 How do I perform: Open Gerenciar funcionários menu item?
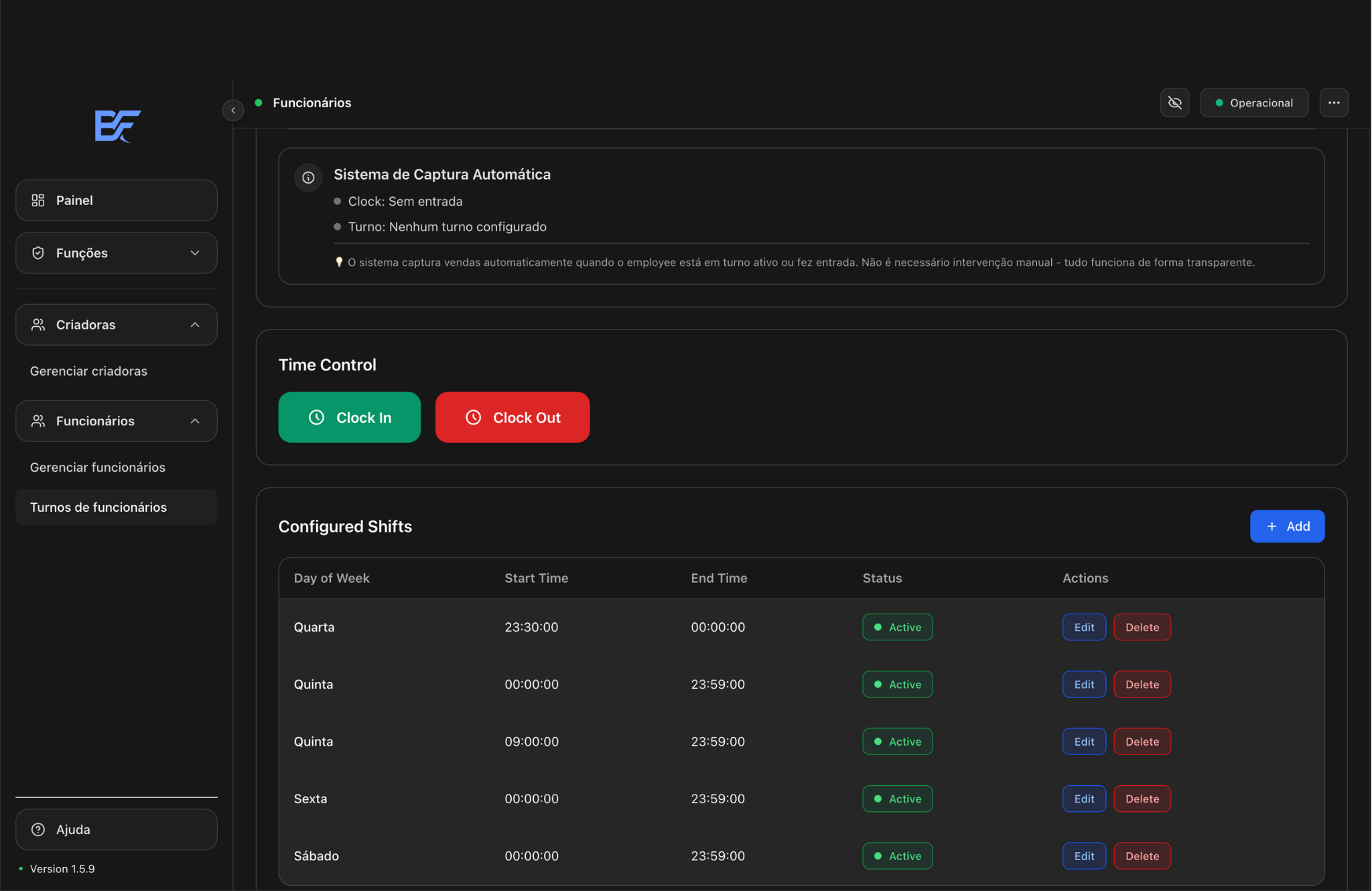click(98, 467)
